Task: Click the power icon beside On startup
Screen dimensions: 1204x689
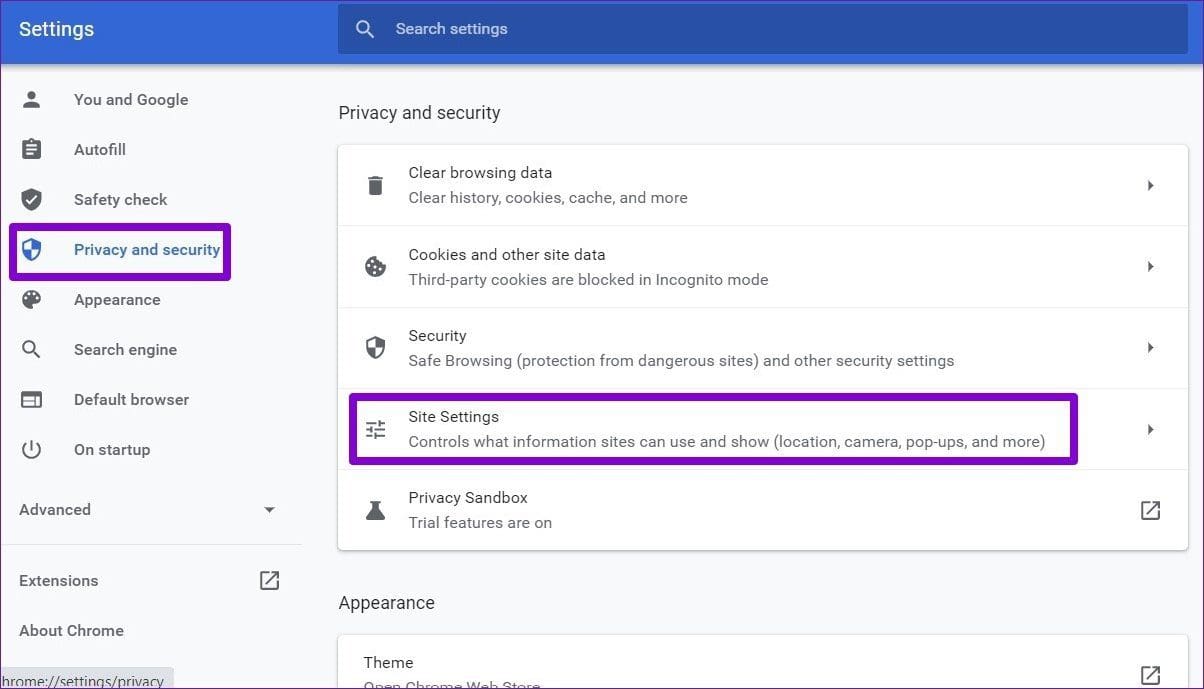Action: (32, 449)
